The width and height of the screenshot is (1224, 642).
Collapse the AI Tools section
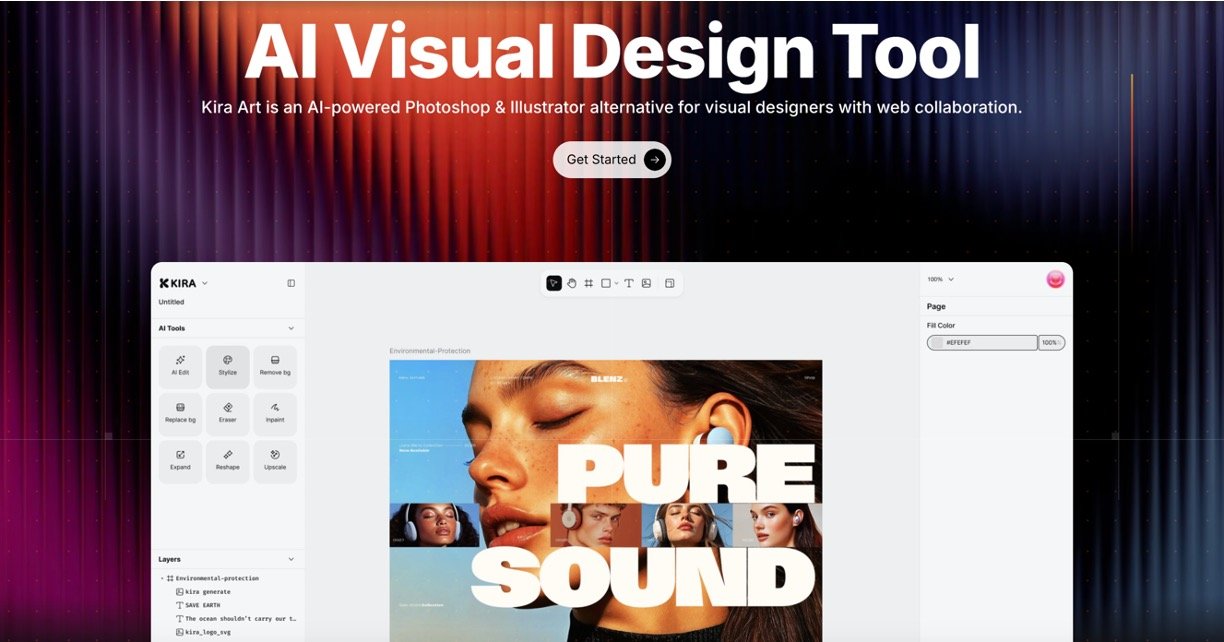pyautogui.click(x=291, y=328)
